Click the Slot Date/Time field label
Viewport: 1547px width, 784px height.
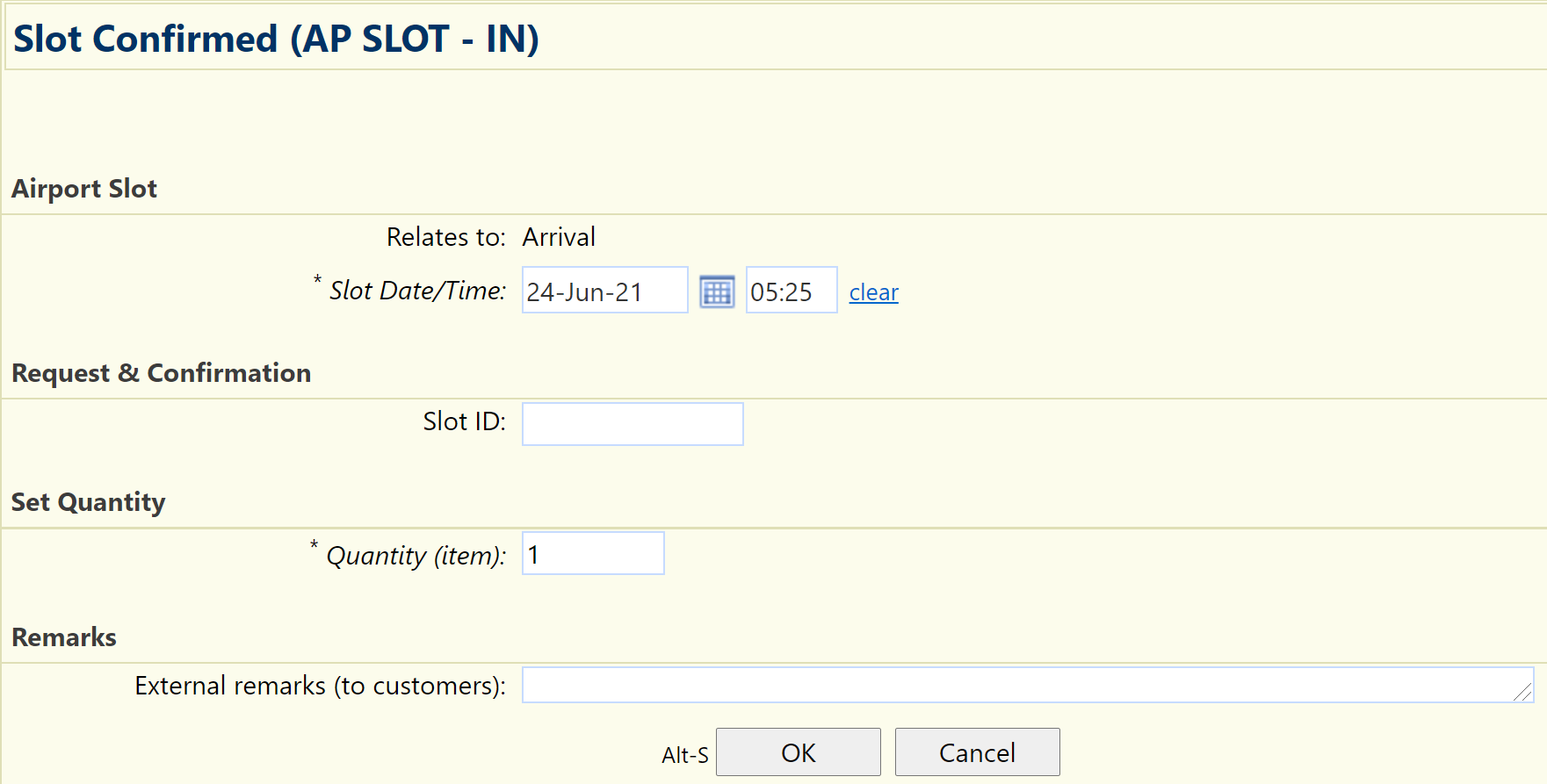(417, 291)
